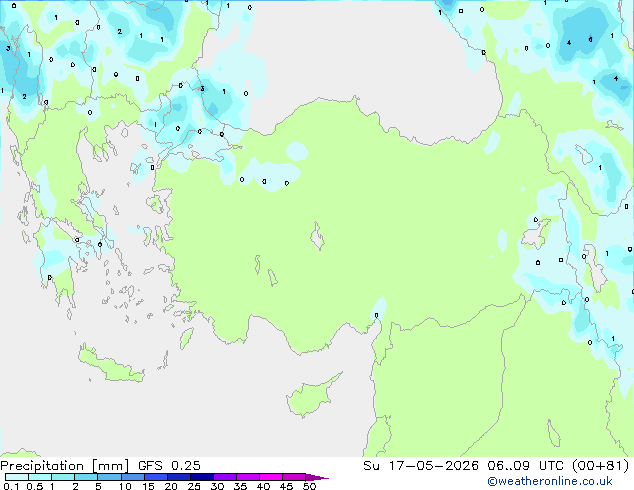Click the 45 to 50 mm legend swatch

pyautogui.click(x=294, y=477)
